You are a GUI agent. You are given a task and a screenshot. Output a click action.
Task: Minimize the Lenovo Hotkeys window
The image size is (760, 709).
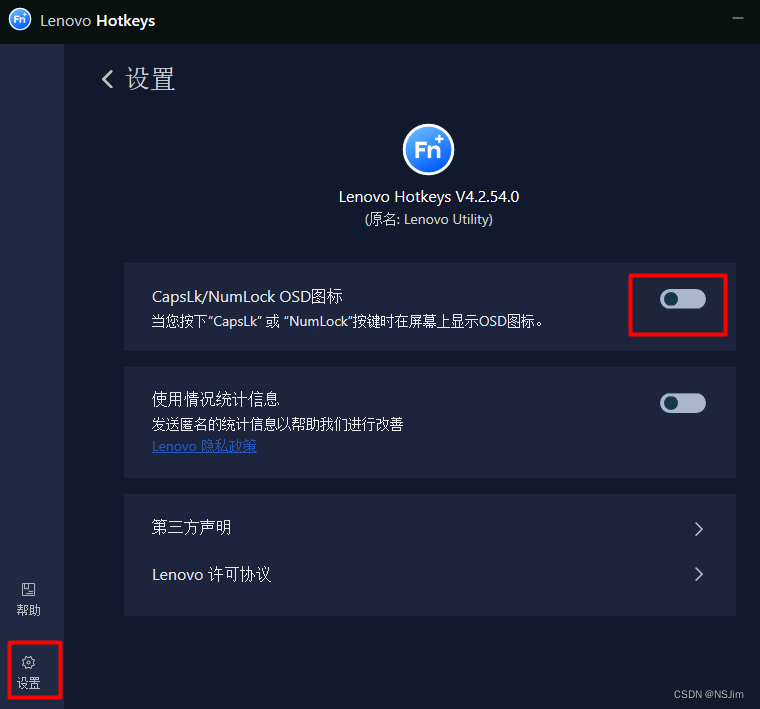pyautogui.click(x=738, y=18)
